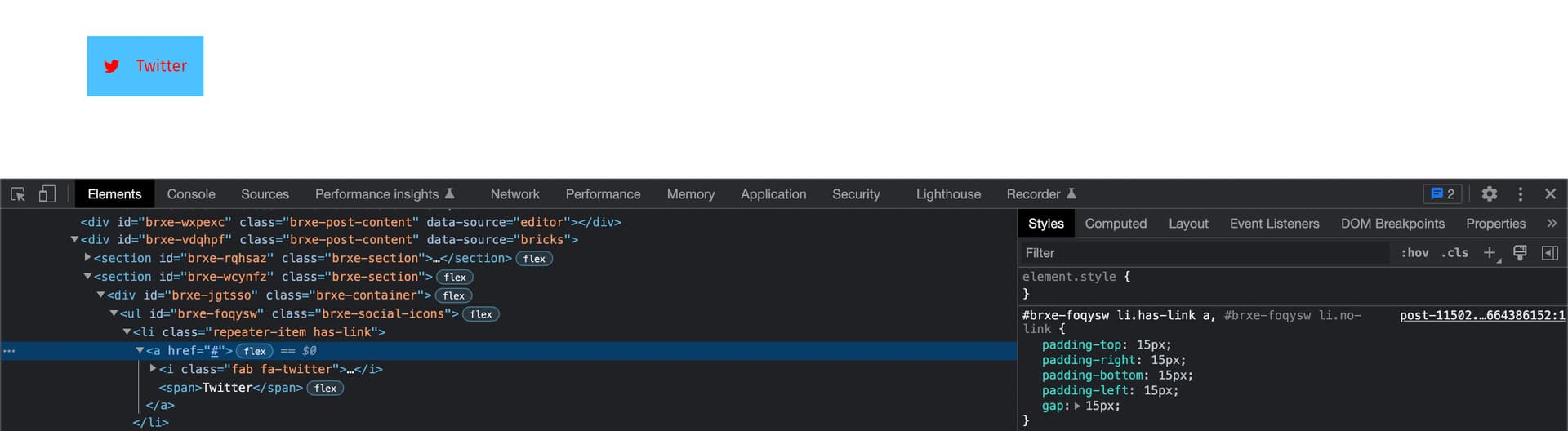
Task: Expand the fa-twitter i element
Action: tap(154, 368)
